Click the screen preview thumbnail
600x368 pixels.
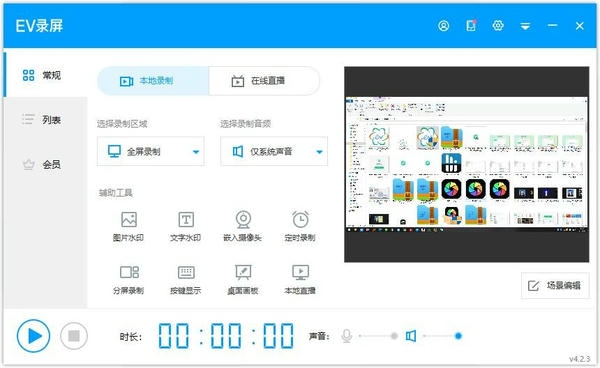point(466,164)
